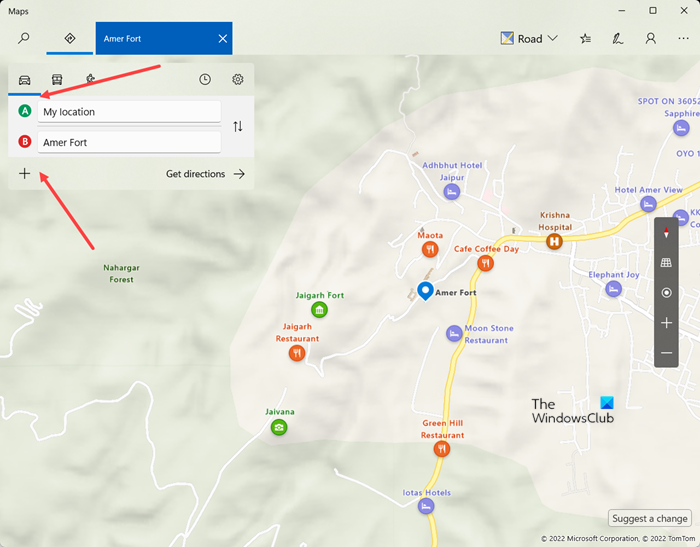Select the Sapphire hotel icon
700x547 pixels.
(681, 129)
